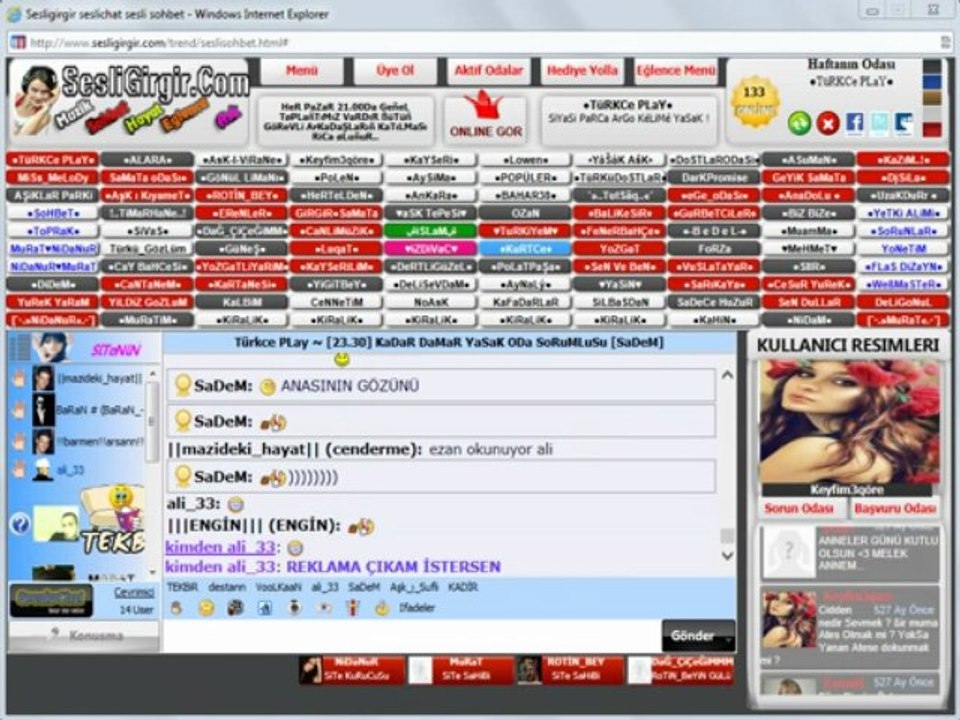The image size is (960, 720).
Task: Click the raised hand next to mazideki_hayat
Action: [x=20, y=378]
